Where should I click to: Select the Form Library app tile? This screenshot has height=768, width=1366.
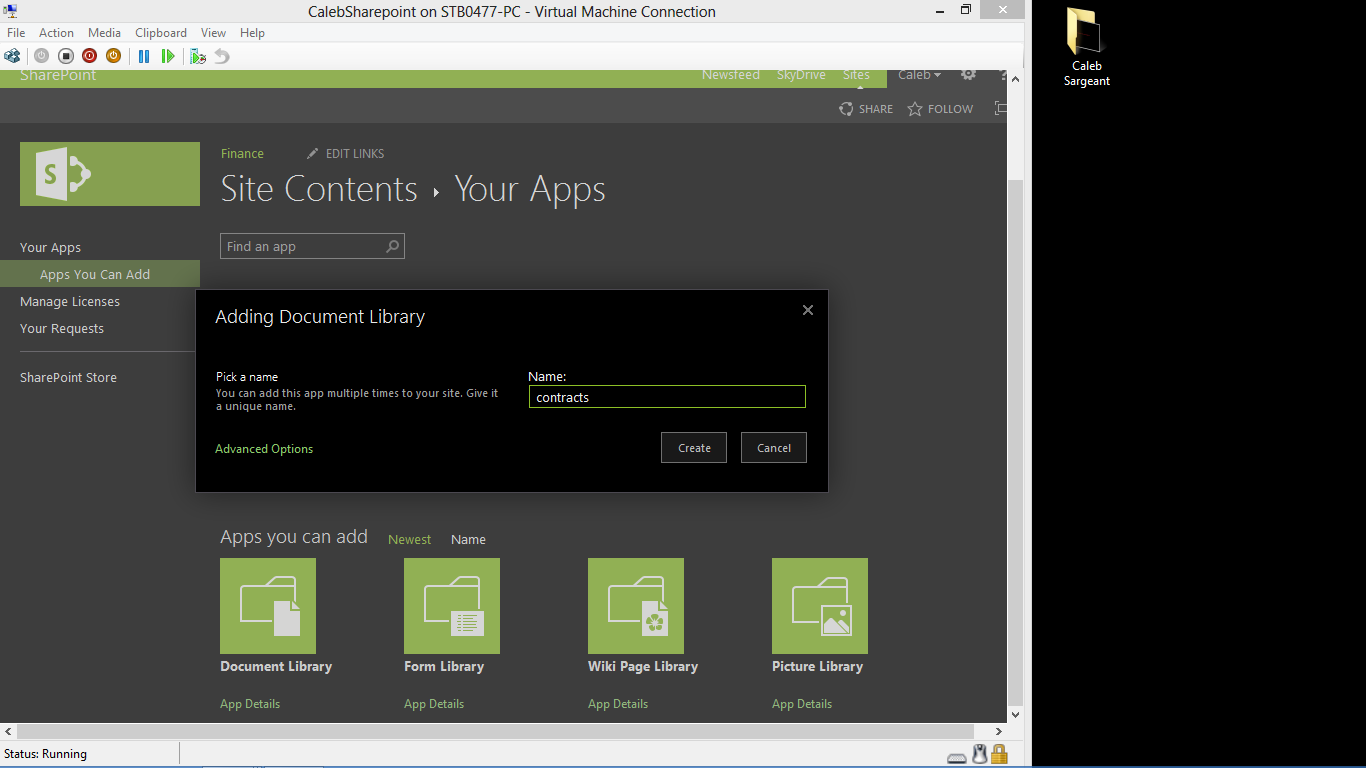click(452, 606)
